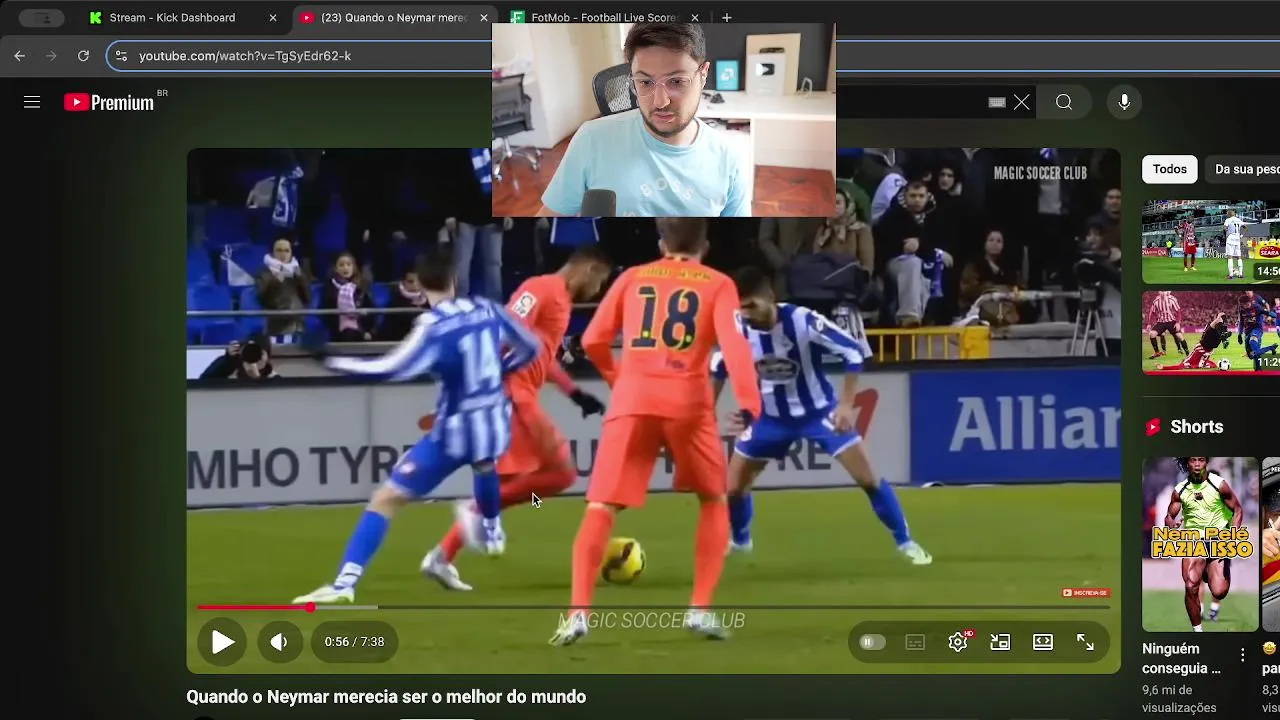Open a new browser tab
Viewport: 1280px width, 720px height.
[727, 18]
